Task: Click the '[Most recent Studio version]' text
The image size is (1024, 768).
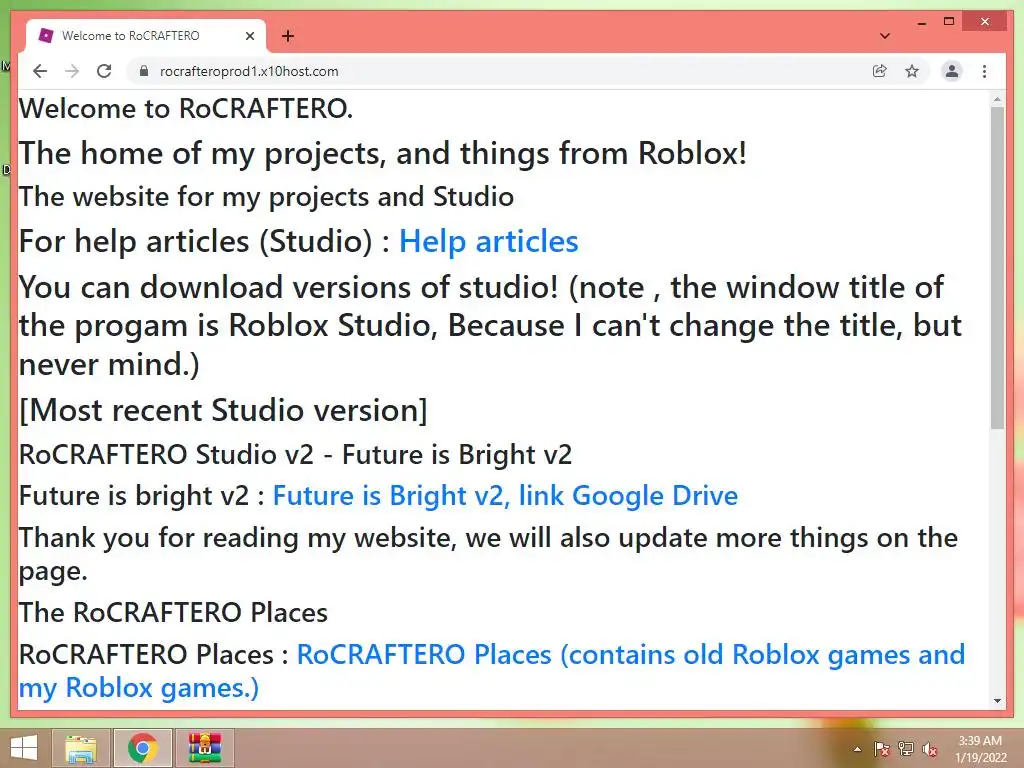Action: pyautogui.click(x=223, y=410)
